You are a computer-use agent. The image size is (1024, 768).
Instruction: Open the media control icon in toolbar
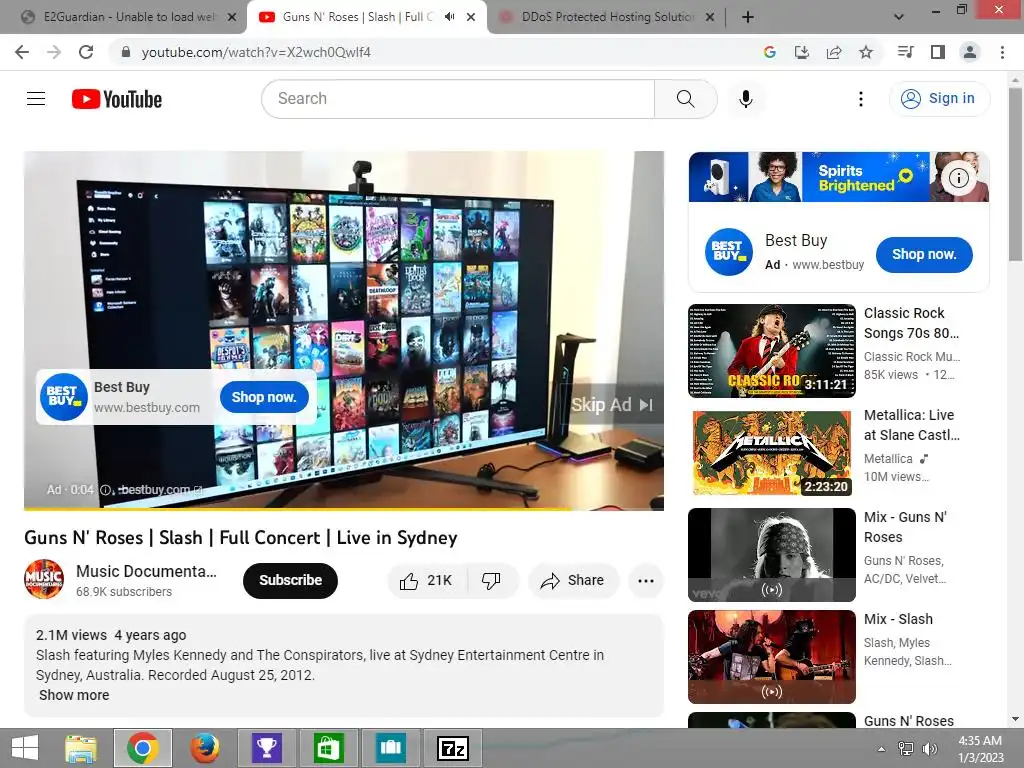tap(905, 52)
